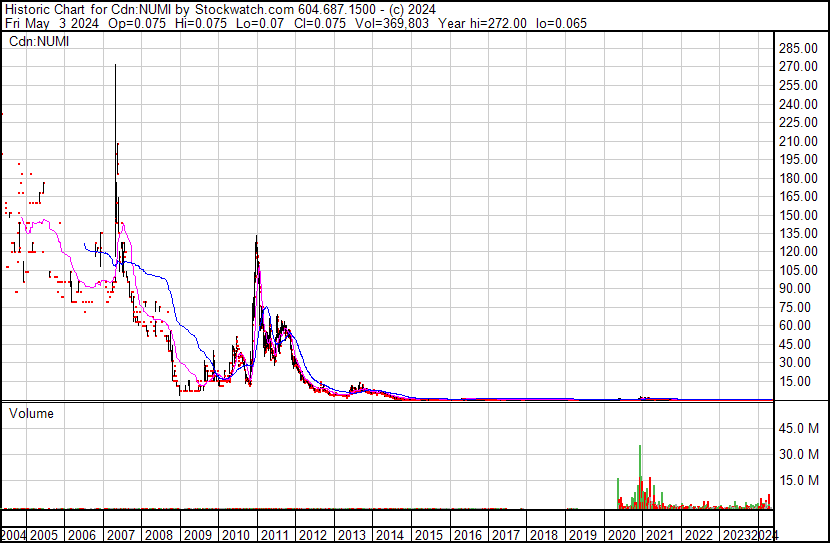Select the 2007 year marker on time axis
This screenshot has height=543, width=830.
pos(121,535)
